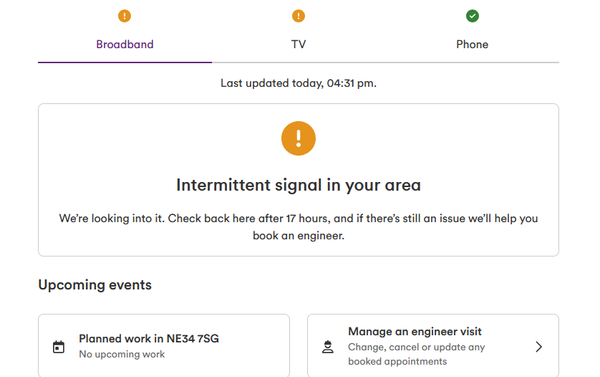Click the Upcoming events heading
The width and height of the screenshot is (600, 377).
(x=95, y=285)
